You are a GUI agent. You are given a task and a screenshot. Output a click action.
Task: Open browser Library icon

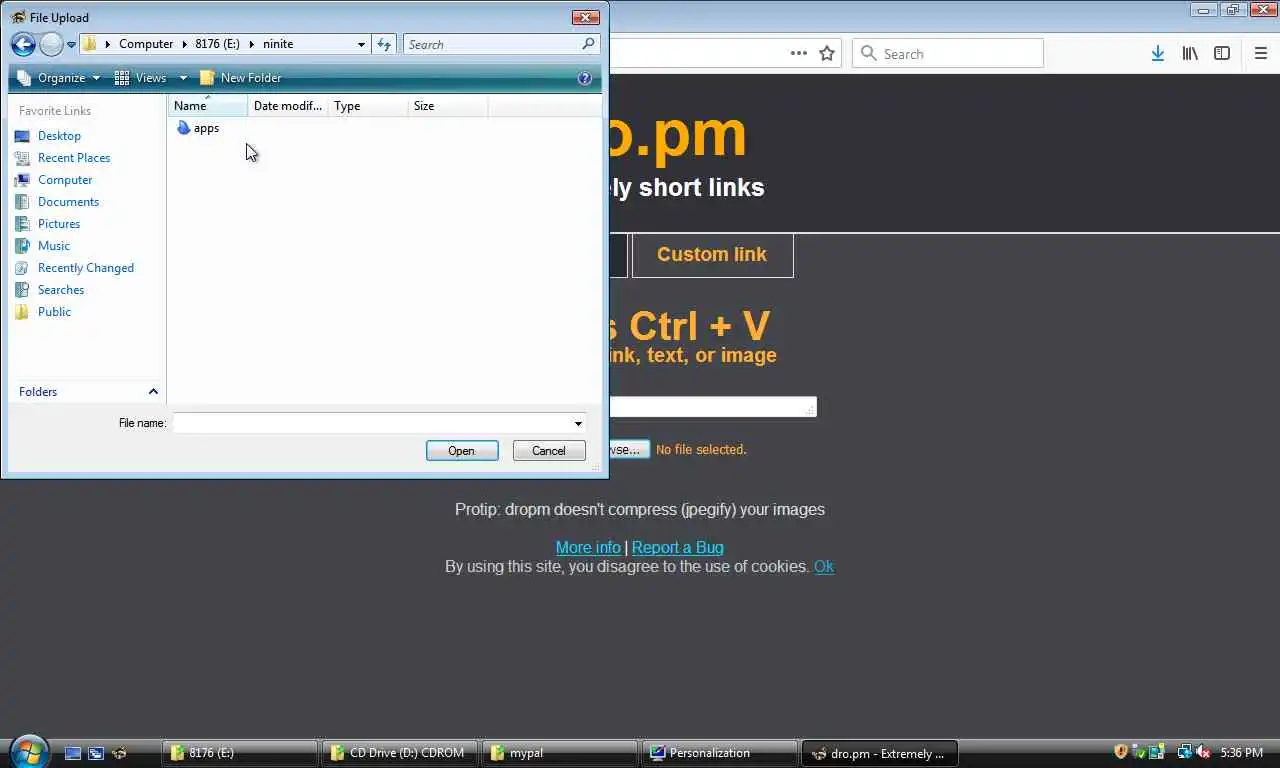coord(1190,54)
